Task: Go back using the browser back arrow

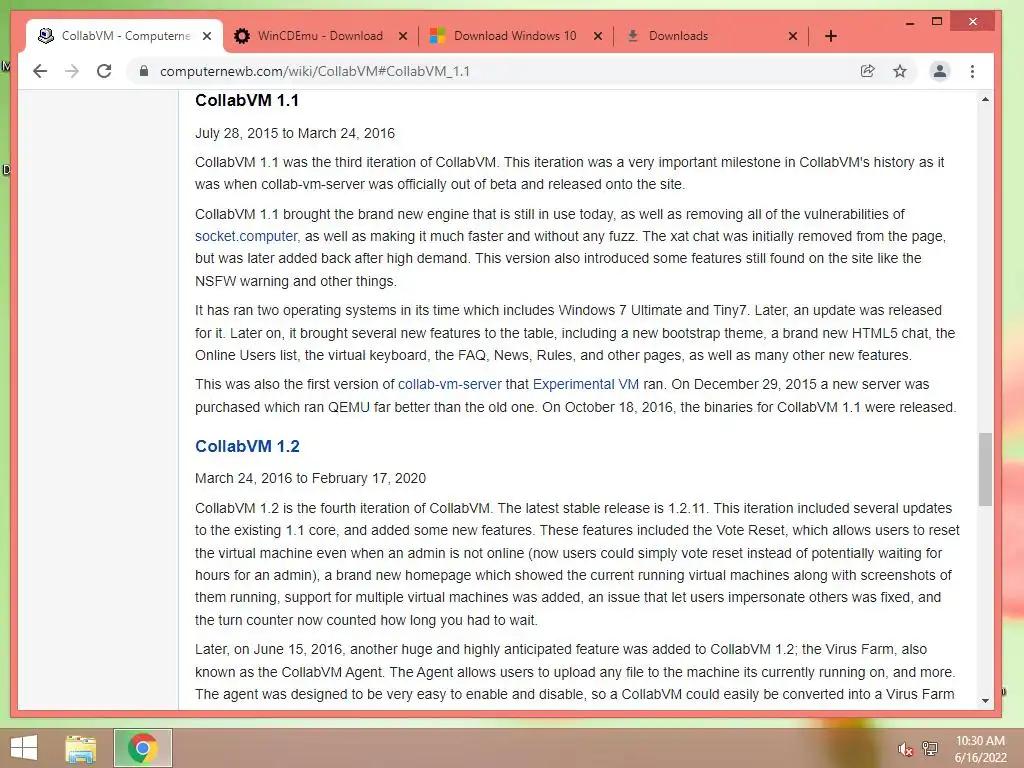Action: [x=40, y=71]
